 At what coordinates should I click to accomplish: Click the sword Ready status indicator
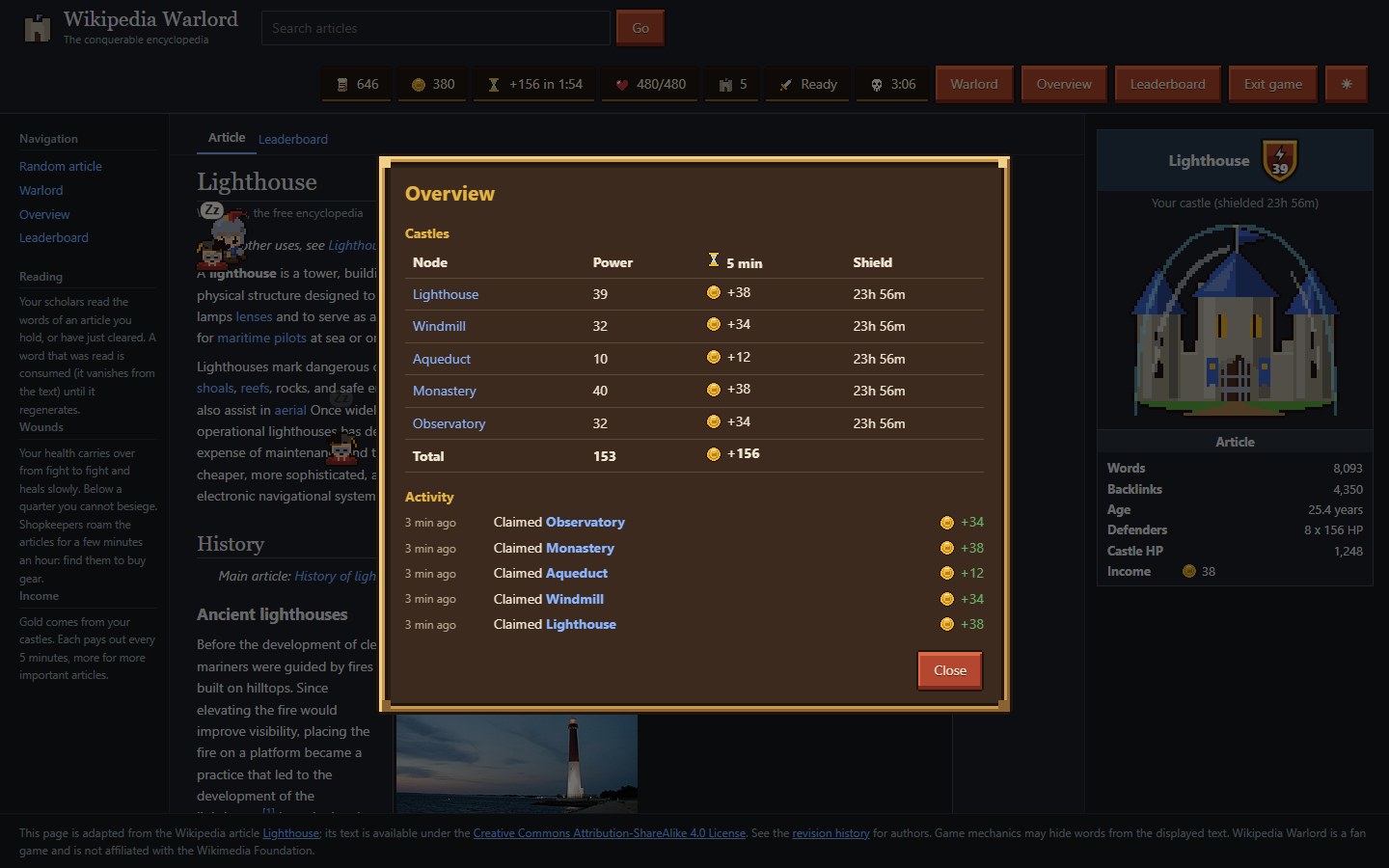click(x=808, y=84)
